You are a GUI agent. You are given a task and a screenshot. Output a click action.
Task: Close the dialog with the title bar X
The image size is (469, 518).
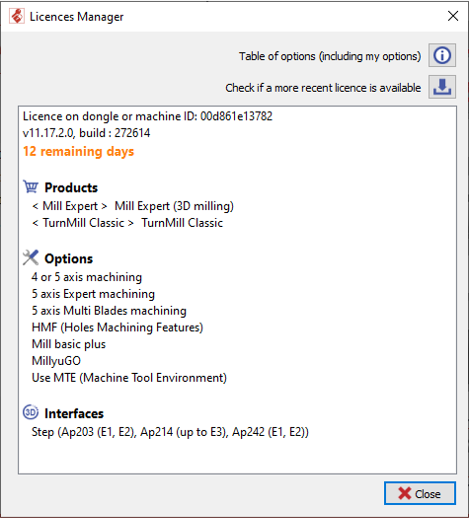point(453,16)
